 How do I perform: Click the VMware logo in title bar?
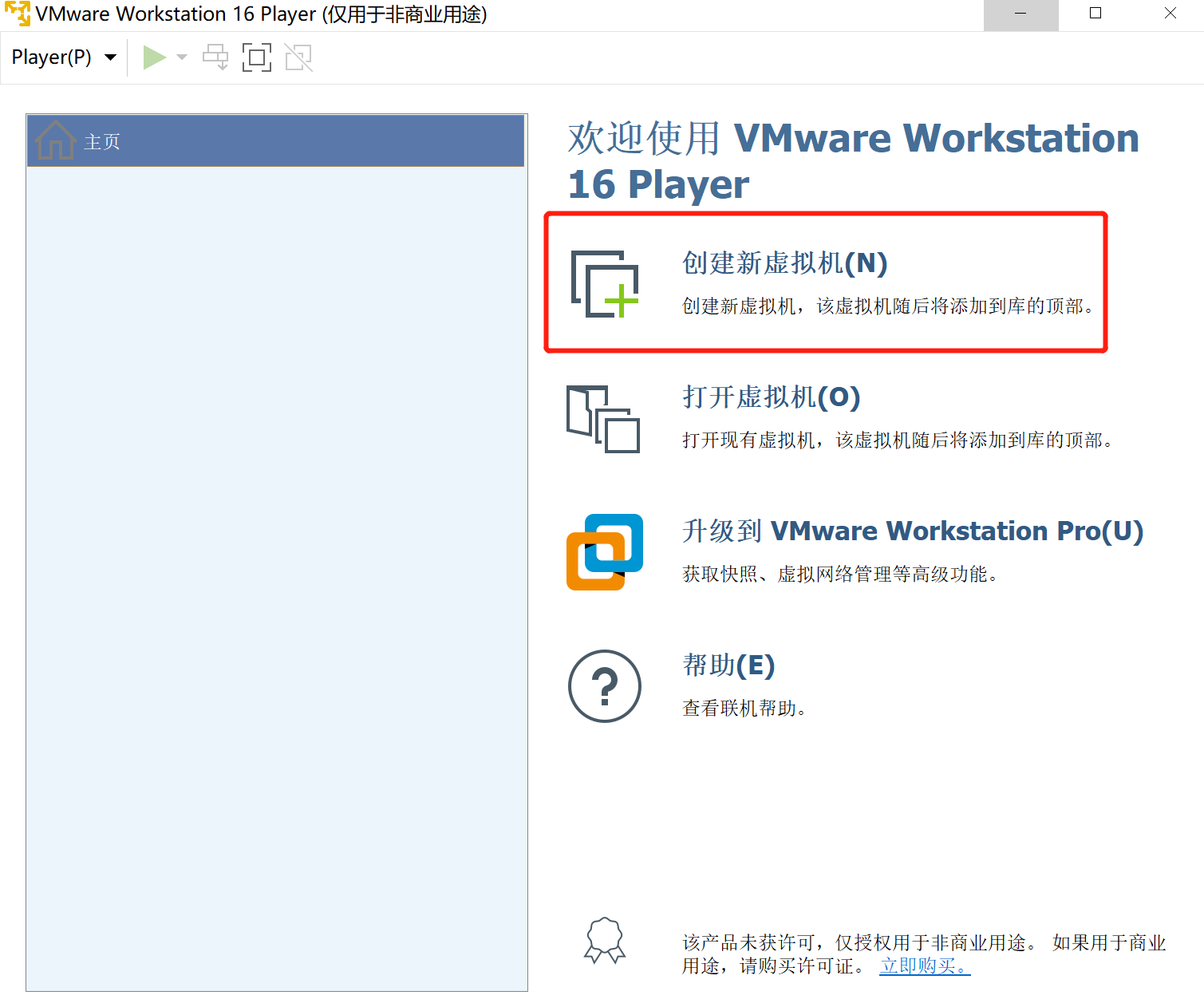(x=18, y=14)
